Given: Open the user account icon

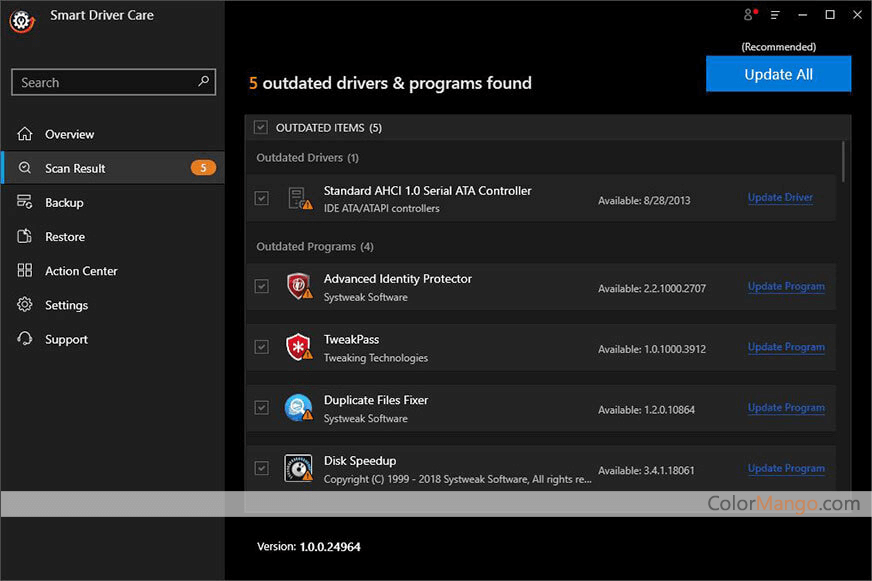Looking at the screenshot, I should coord(750,14).
